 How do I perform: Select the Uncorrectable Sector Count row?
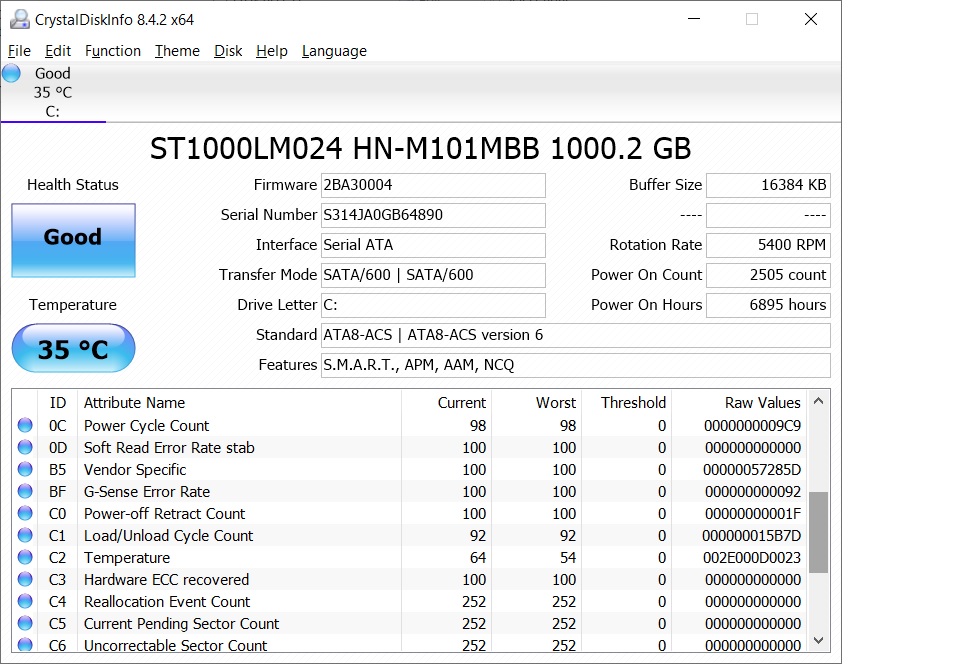pyautogui.click(x=410, y=644)
